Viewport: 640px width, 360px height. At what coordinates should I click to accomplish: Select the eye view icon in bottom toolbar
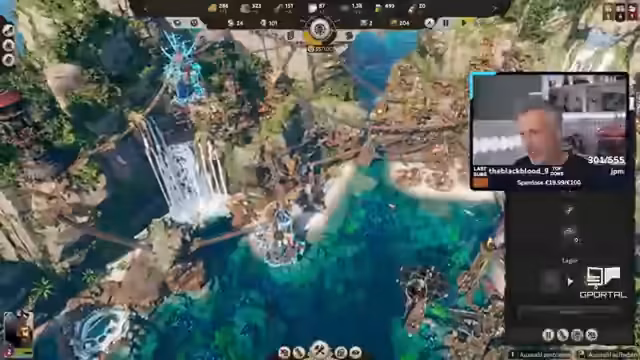click(x=356, y=352)
